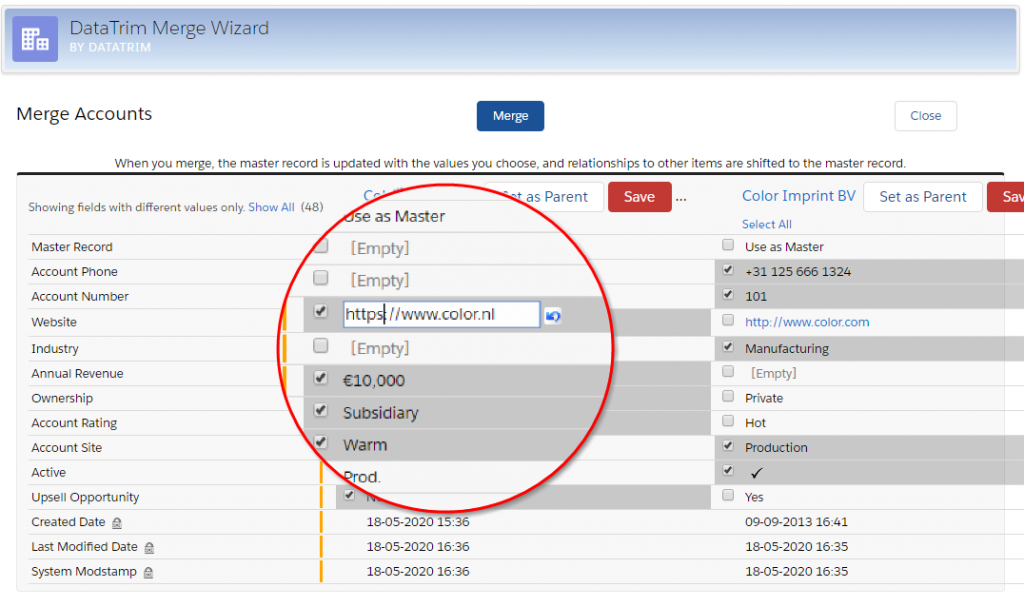The image size is (1024, 607).
Task: Toggle the checkbox next to €10,000
Action: [320, 379]
